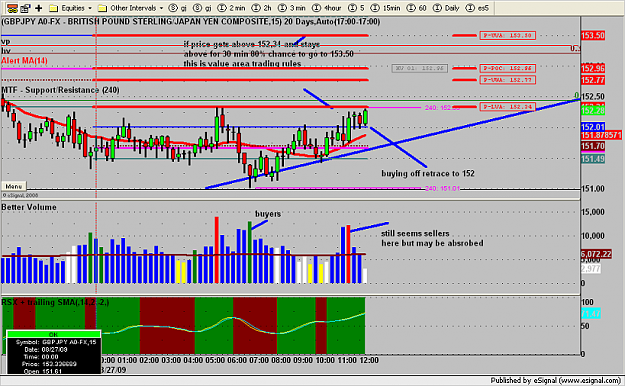The width and height of the screenshot is (625, 386).
Task: Switch to the 2 min interval
Action: click(232, 8)
